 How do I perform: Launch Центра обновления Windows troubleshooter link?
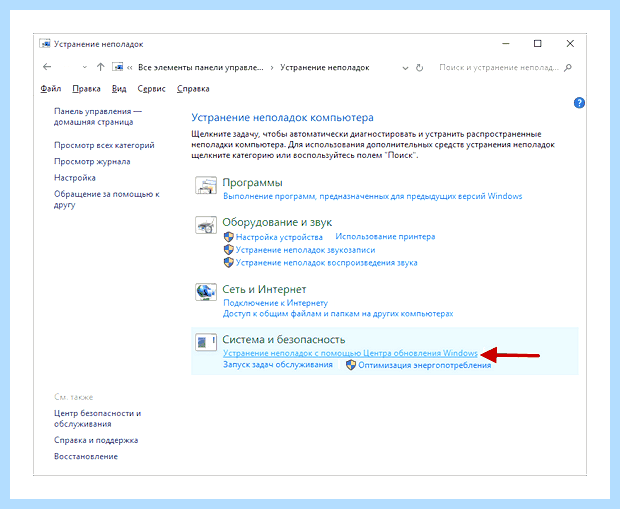coord(350,353)
